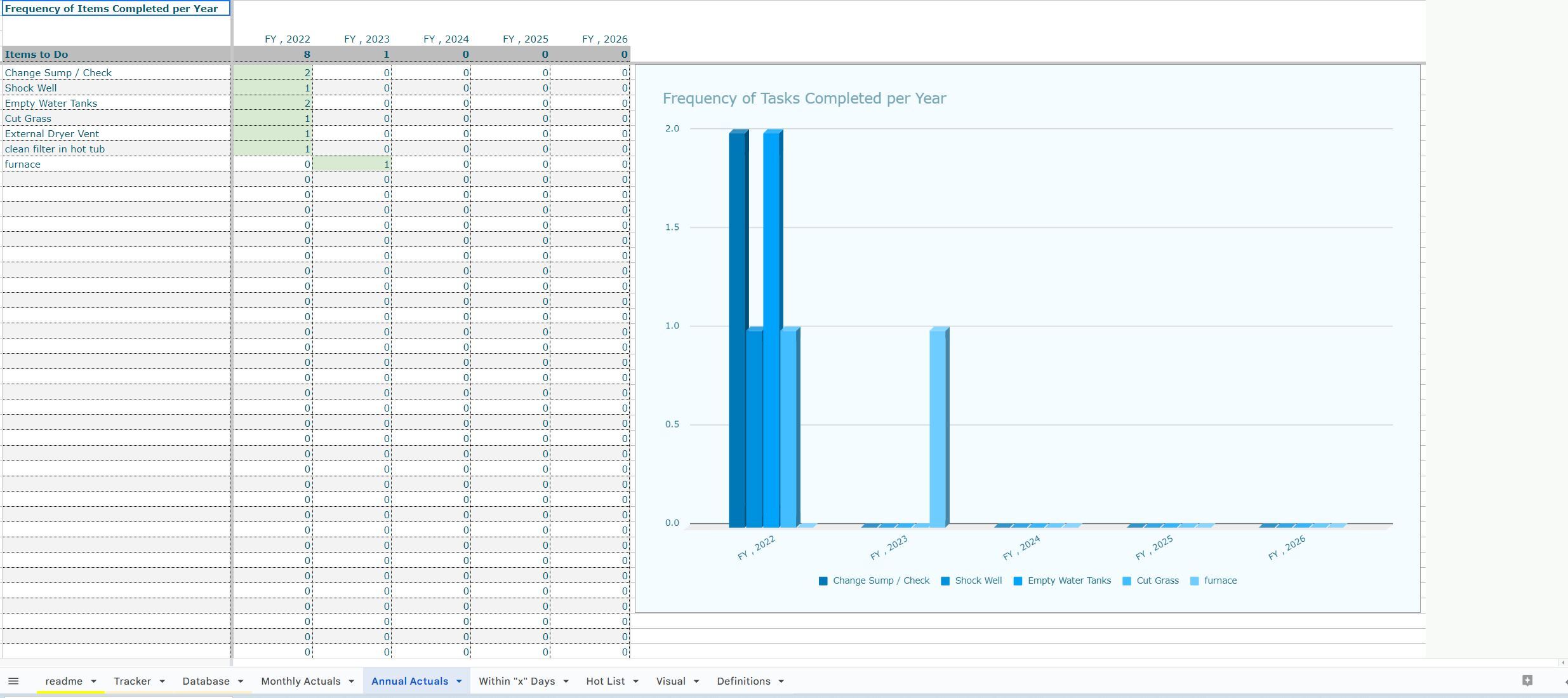
Task: Open Hot List tab dropdown arrow
Action: [635, 681]
